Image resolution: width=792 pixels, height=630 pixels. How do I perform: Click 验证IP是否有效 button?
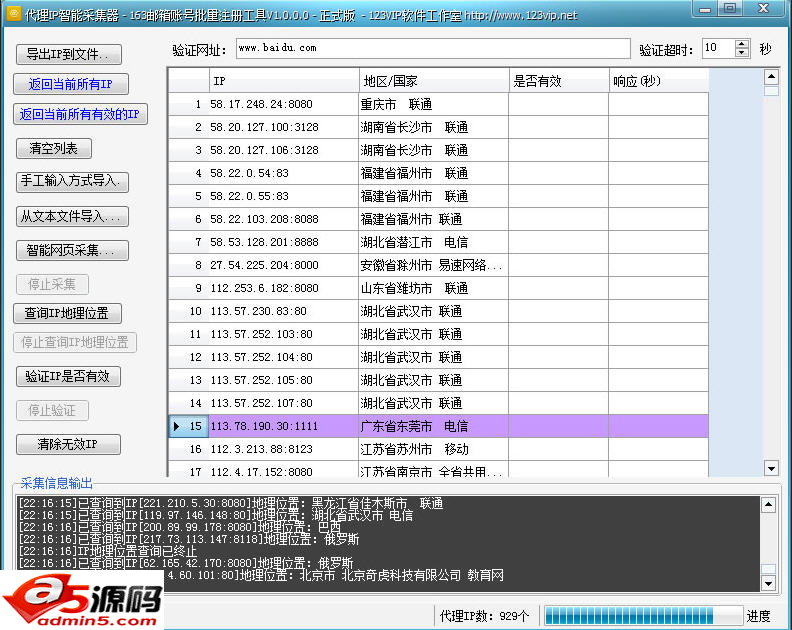[x=67, y=376]
